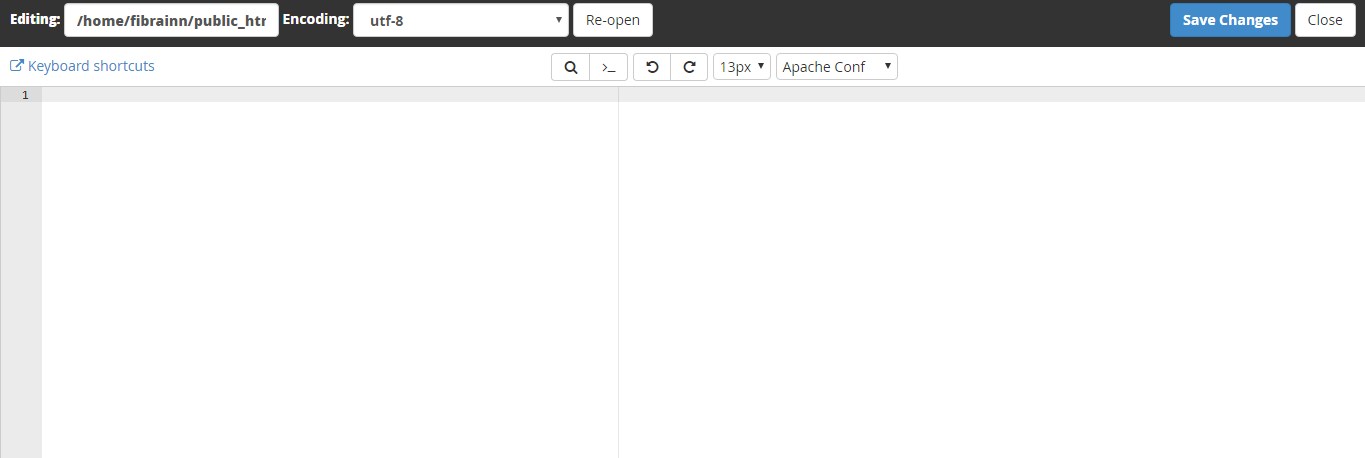Select line number 1 in the gutter

coord(25,95)
